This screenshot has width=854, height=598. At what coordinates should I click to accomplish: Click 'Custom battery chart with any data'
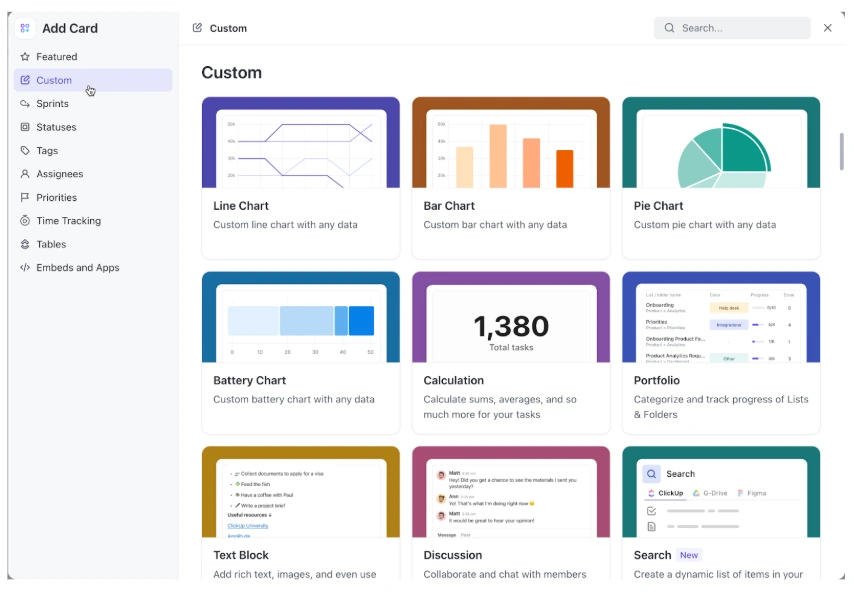(294, 399)
